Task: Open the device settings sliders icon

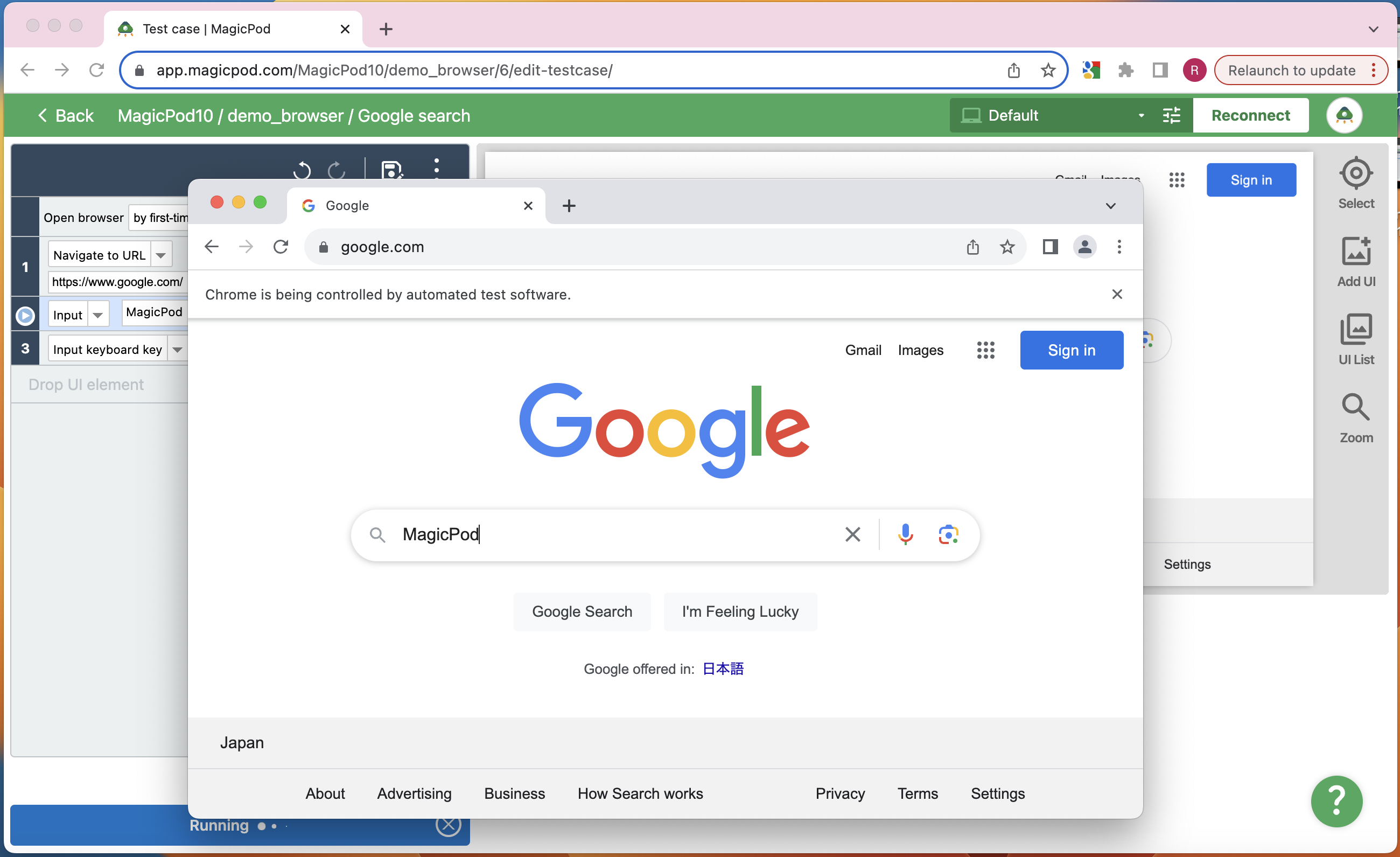Action: point(1171,115)
